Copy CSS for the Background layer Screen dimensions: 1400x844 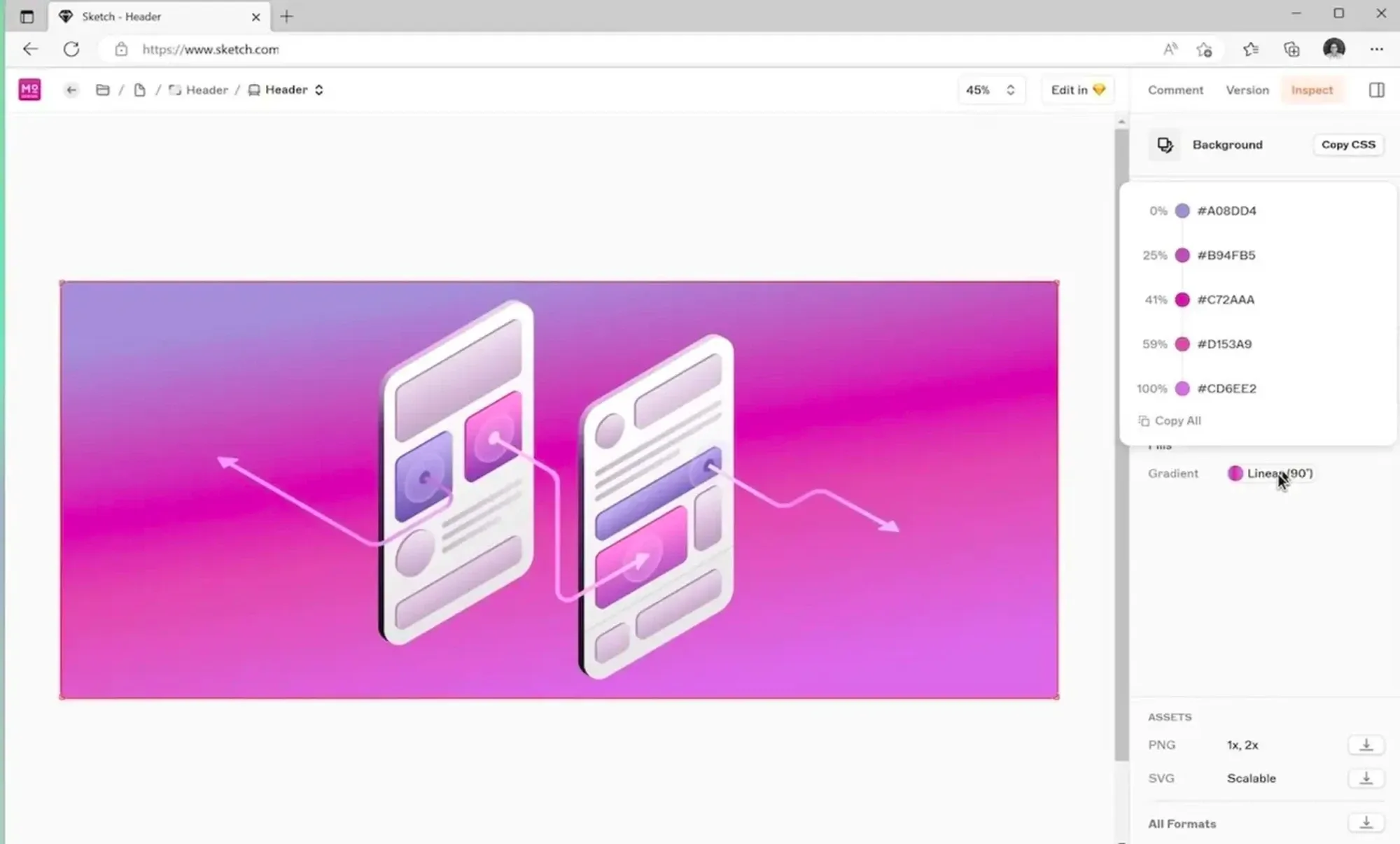pos(1348,145)
